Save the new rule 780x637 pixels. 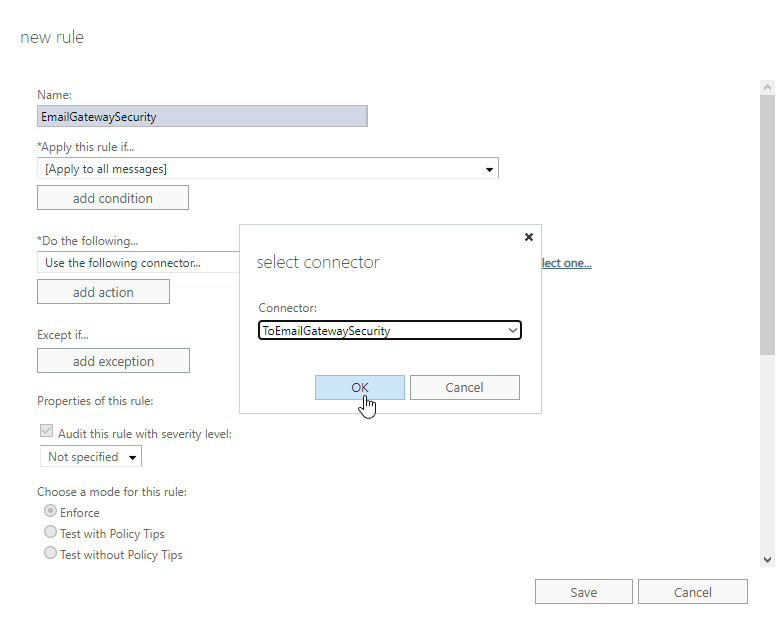[x=584, y=592]
